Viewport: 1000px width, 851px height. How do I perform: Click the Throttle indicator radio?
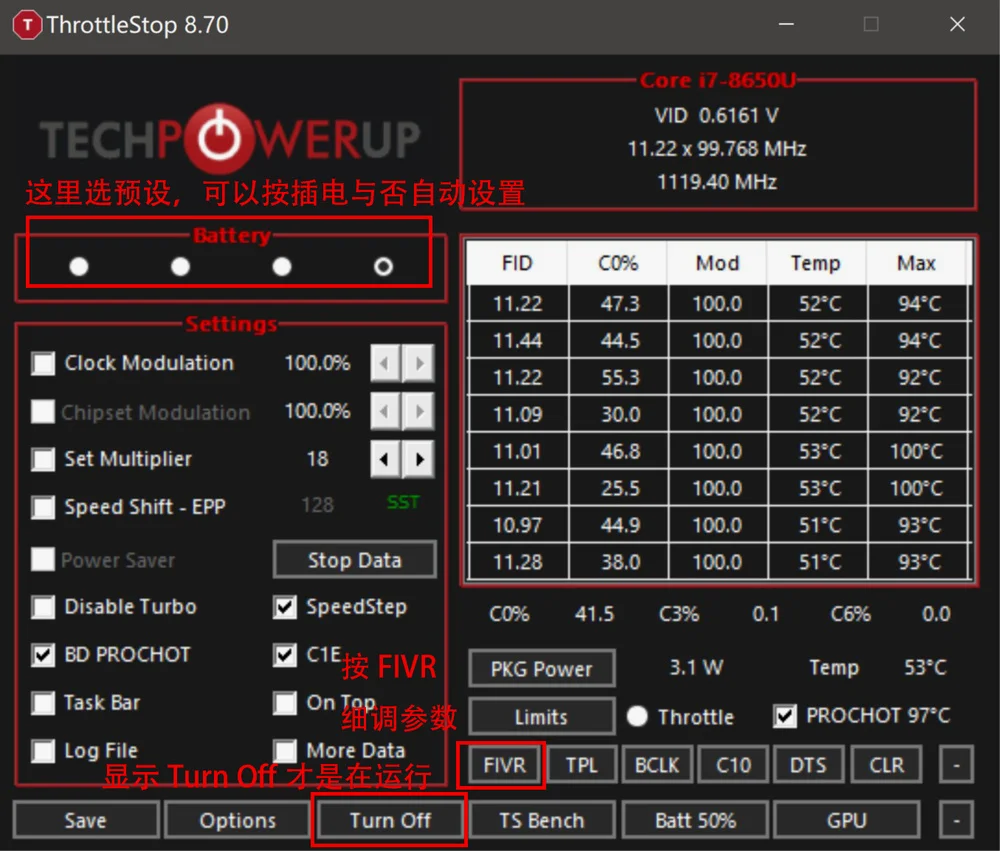click(x=637, y=716)
